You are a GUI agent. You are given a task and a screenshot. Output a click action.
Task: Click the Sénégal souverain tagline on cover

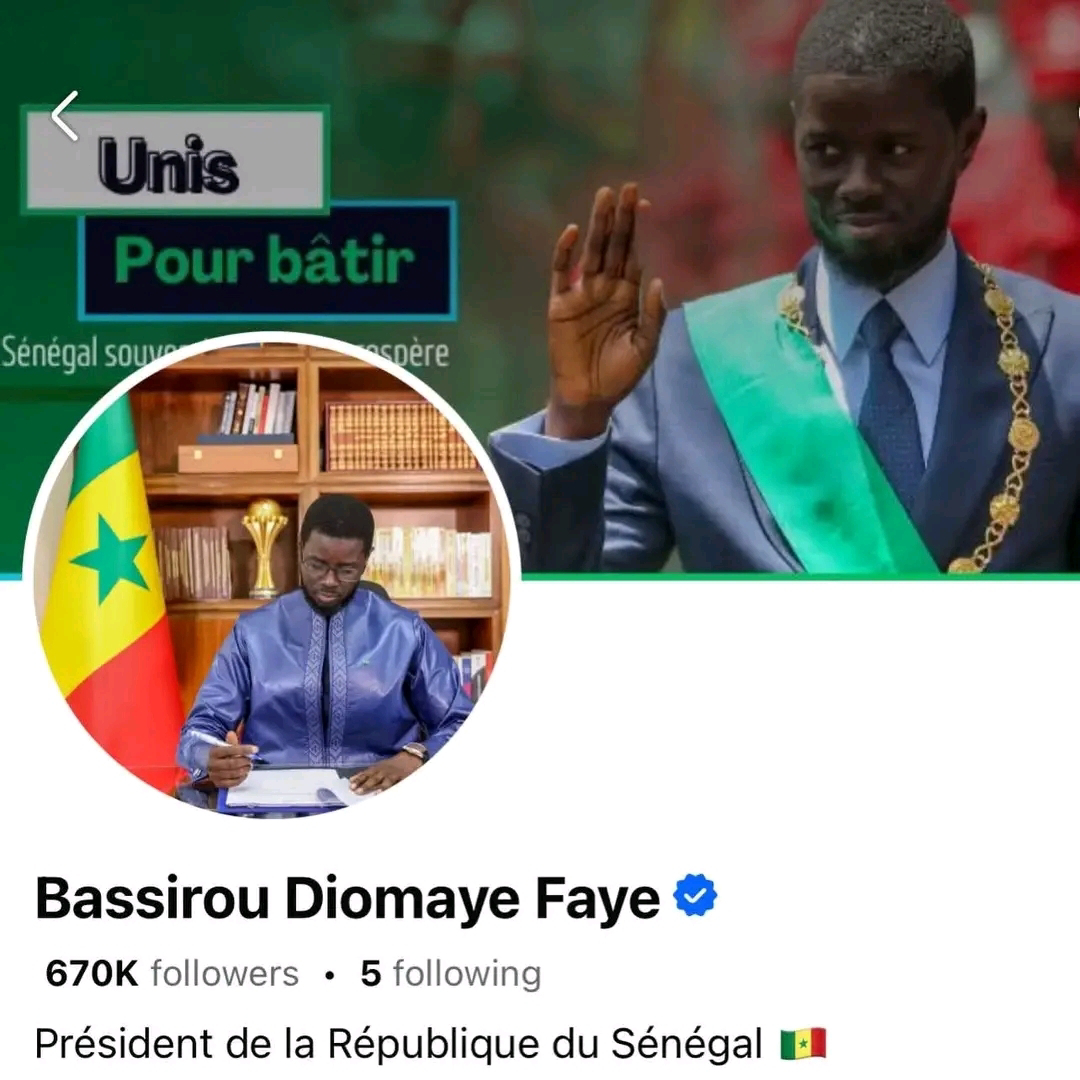coord(225,353)
